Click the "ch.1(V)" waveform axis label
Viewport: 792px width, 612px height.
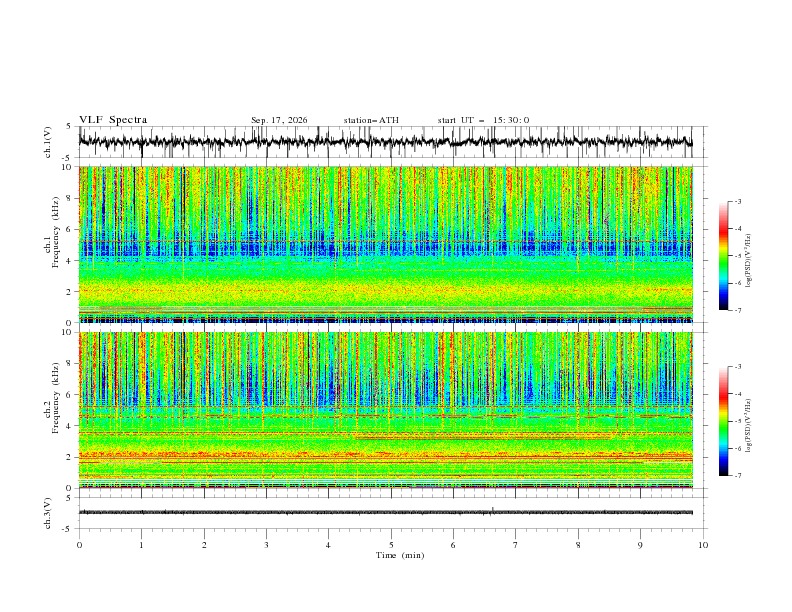point(48,142)
